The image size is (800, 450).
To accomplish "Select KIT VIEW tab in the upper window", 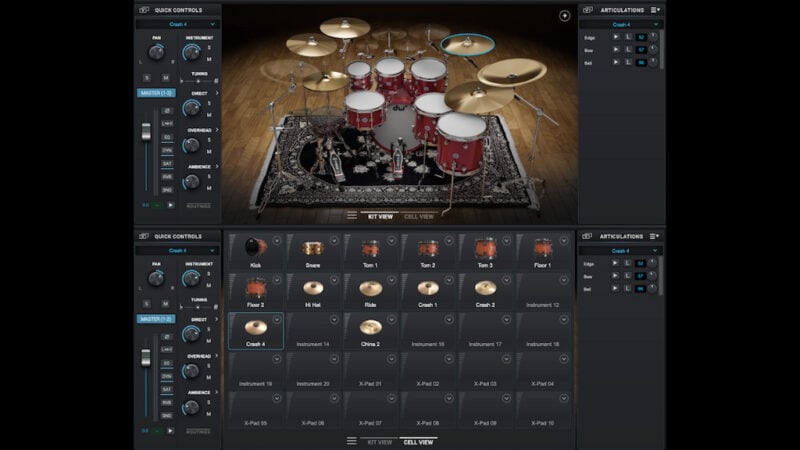I will (x=381, y=216).
